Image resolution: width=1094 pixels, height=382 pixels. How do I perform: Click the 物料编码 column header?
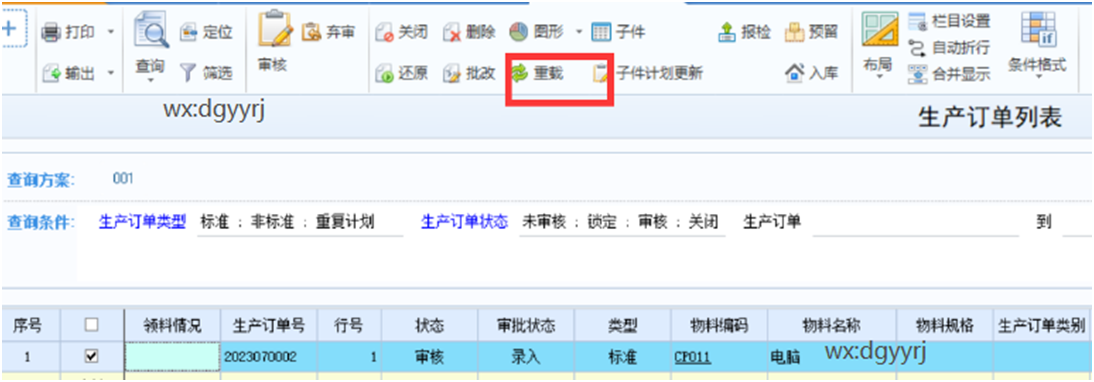719,325
